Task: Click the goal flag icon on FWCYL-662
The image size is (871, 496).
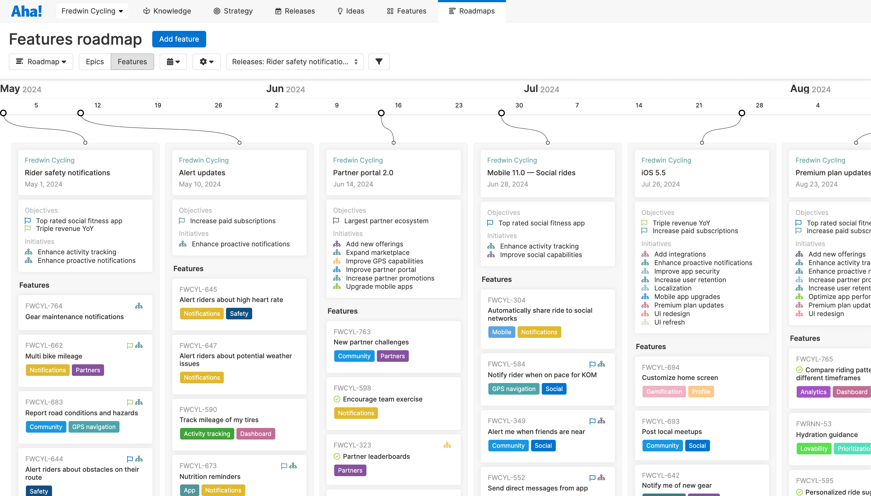Action: pyautogui.click(x=130, y=345)
